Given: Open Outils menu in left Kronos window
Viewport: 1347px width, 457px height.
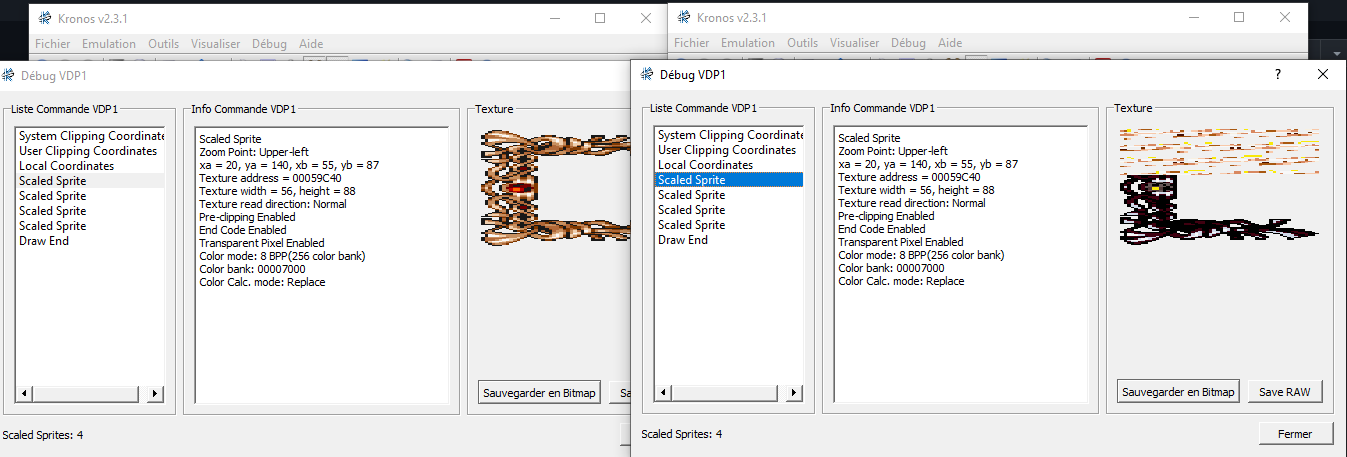Looking at the screenshot, I should 164,44.
